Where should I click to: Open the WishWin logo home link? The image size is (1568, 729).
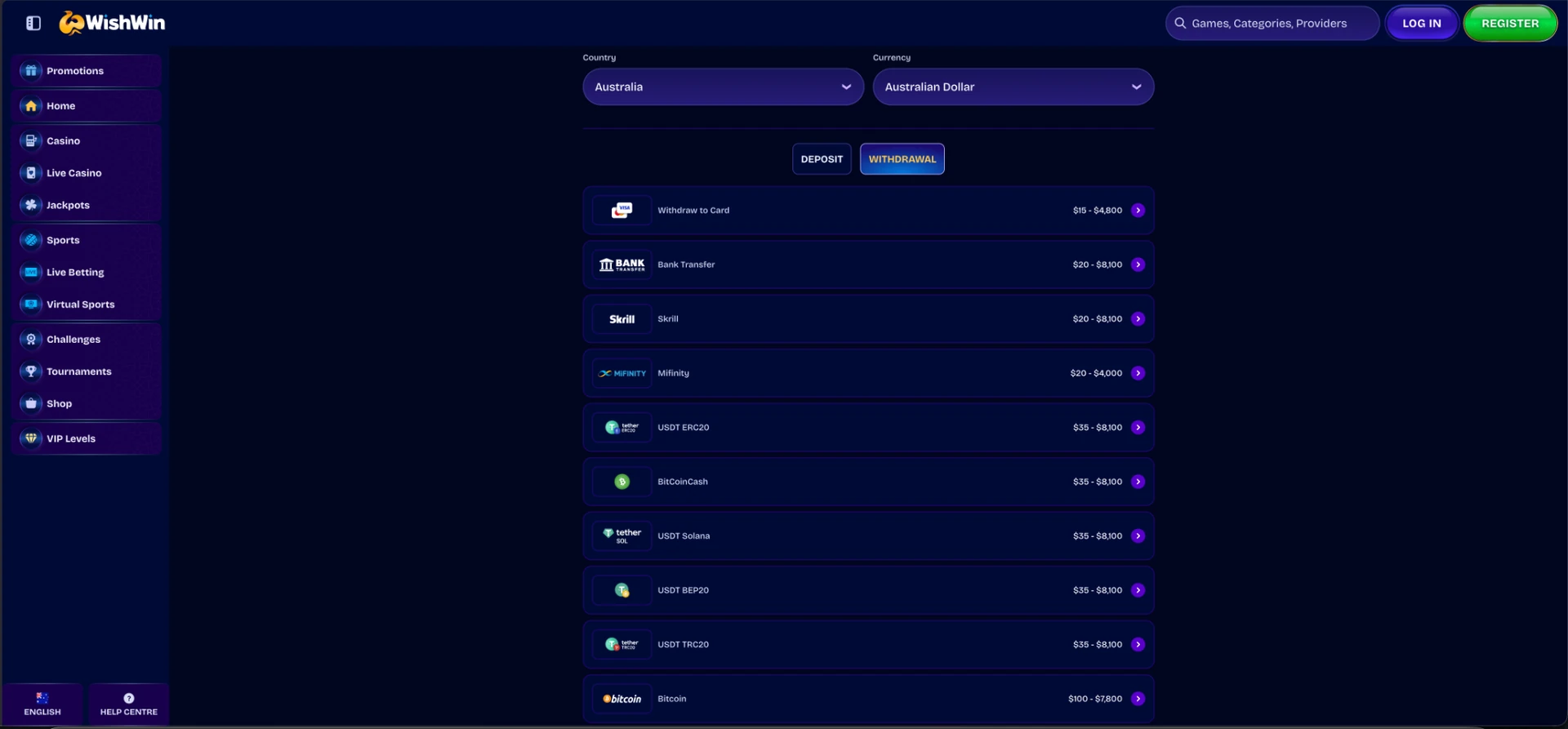pyautogui.click(x=112, y=23)
